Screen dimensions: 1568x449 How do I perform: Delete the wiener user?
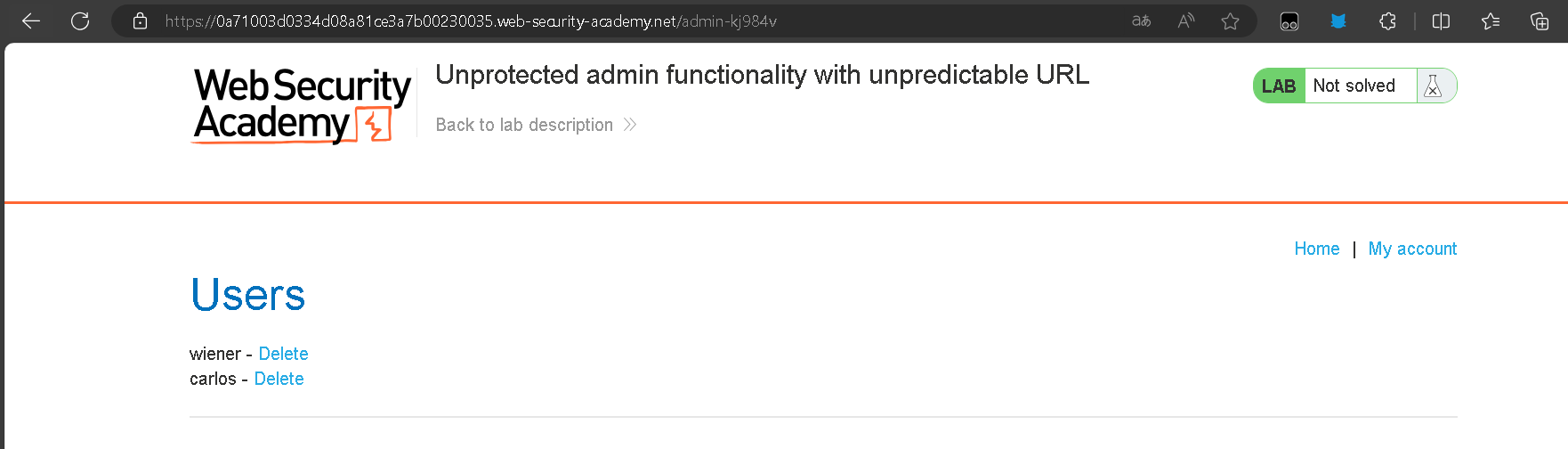coord(283,354)
